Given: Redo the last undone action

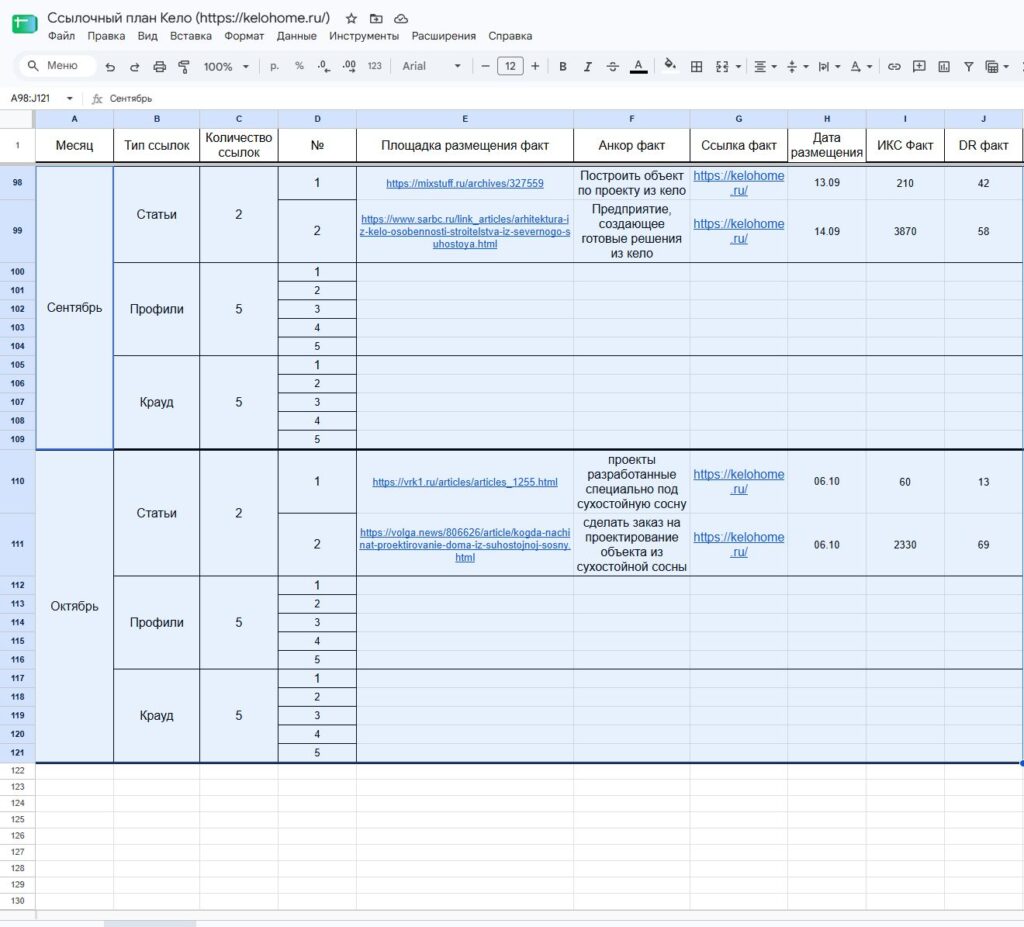Looking at the screenshot, I should click(135, 66).
